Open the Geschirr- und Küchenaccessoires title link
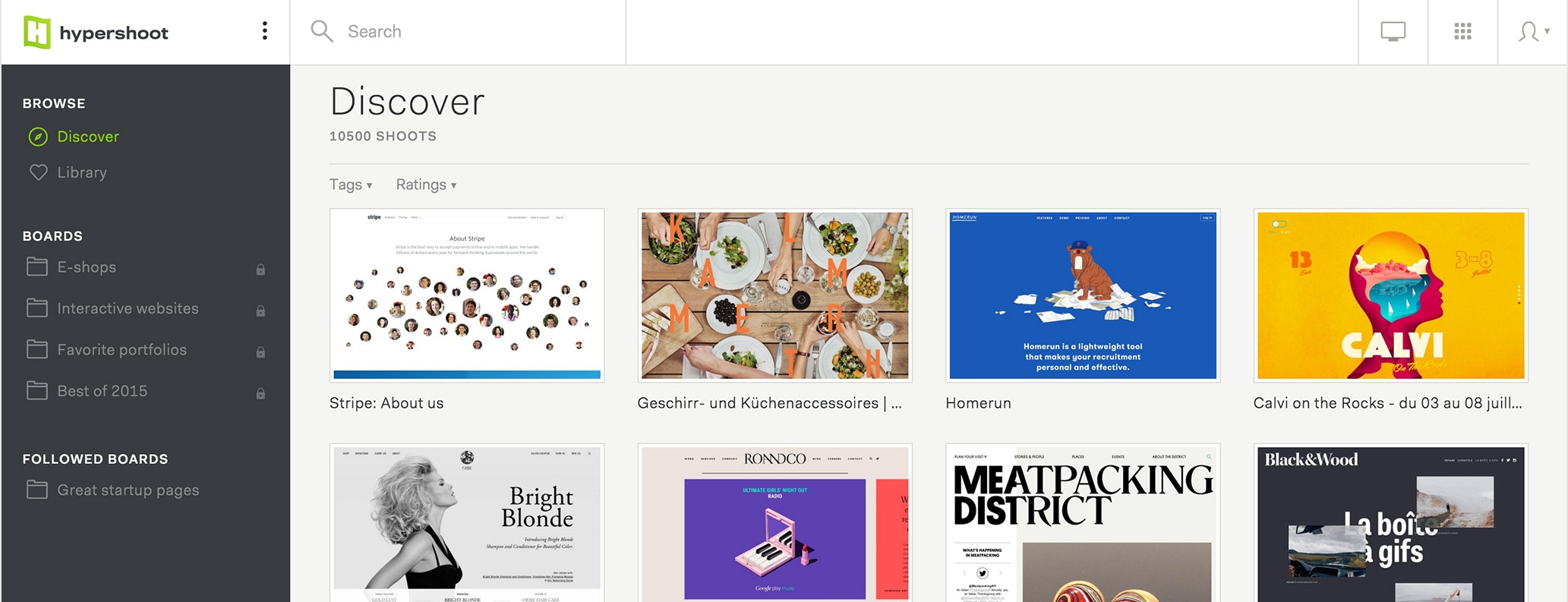Image resolution: width=1568 pixels, height=602 pixels. (x=769, y=403)
